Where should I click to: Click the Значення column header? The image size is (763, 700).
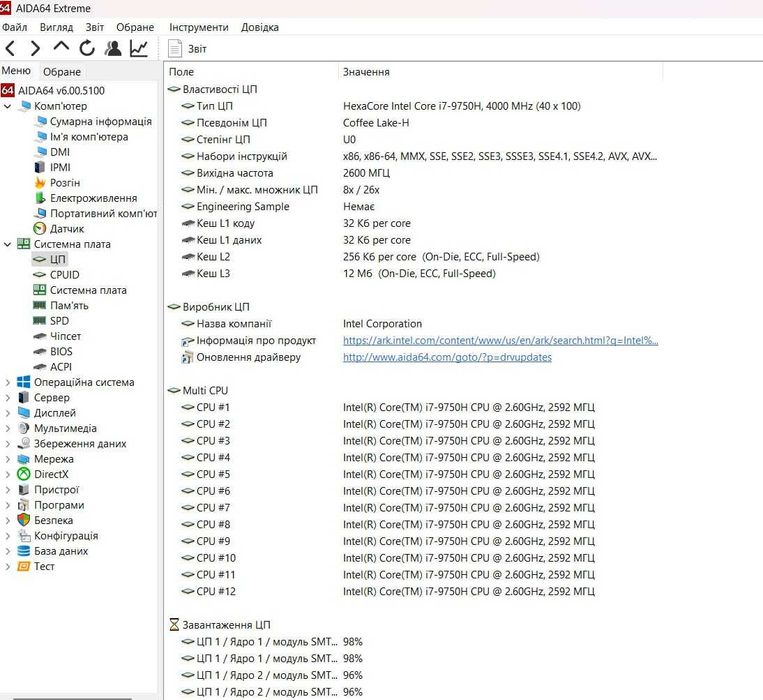(366, 72)
